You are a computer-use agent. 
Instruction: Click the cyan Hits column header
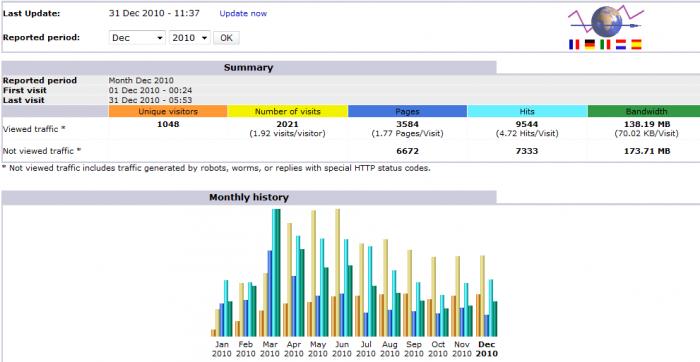pos(527,111)
